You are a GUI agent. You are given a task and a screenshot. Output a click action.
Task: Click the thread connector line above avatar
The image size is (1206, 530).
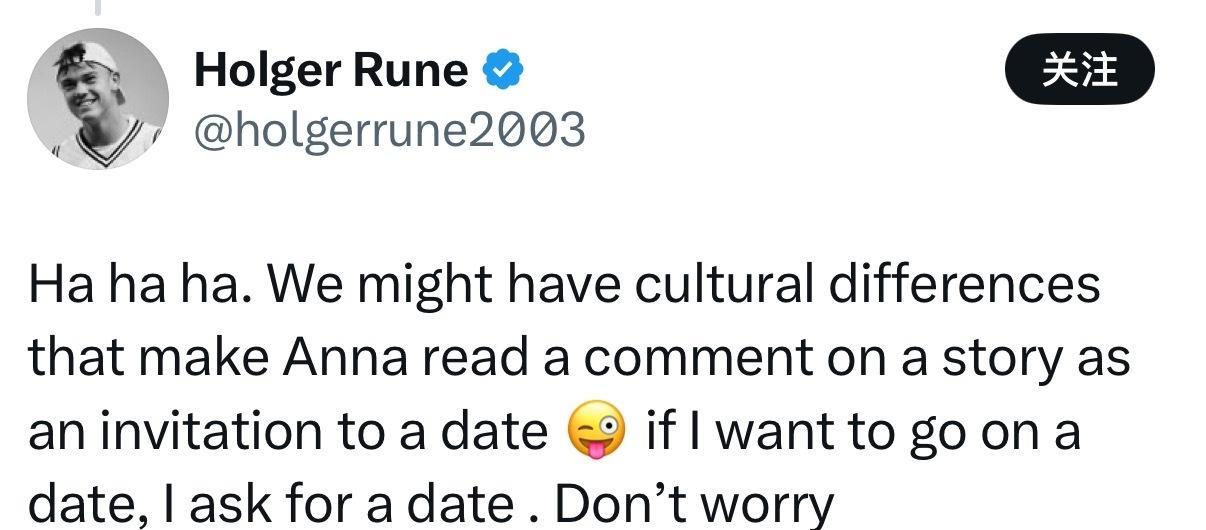98,8
